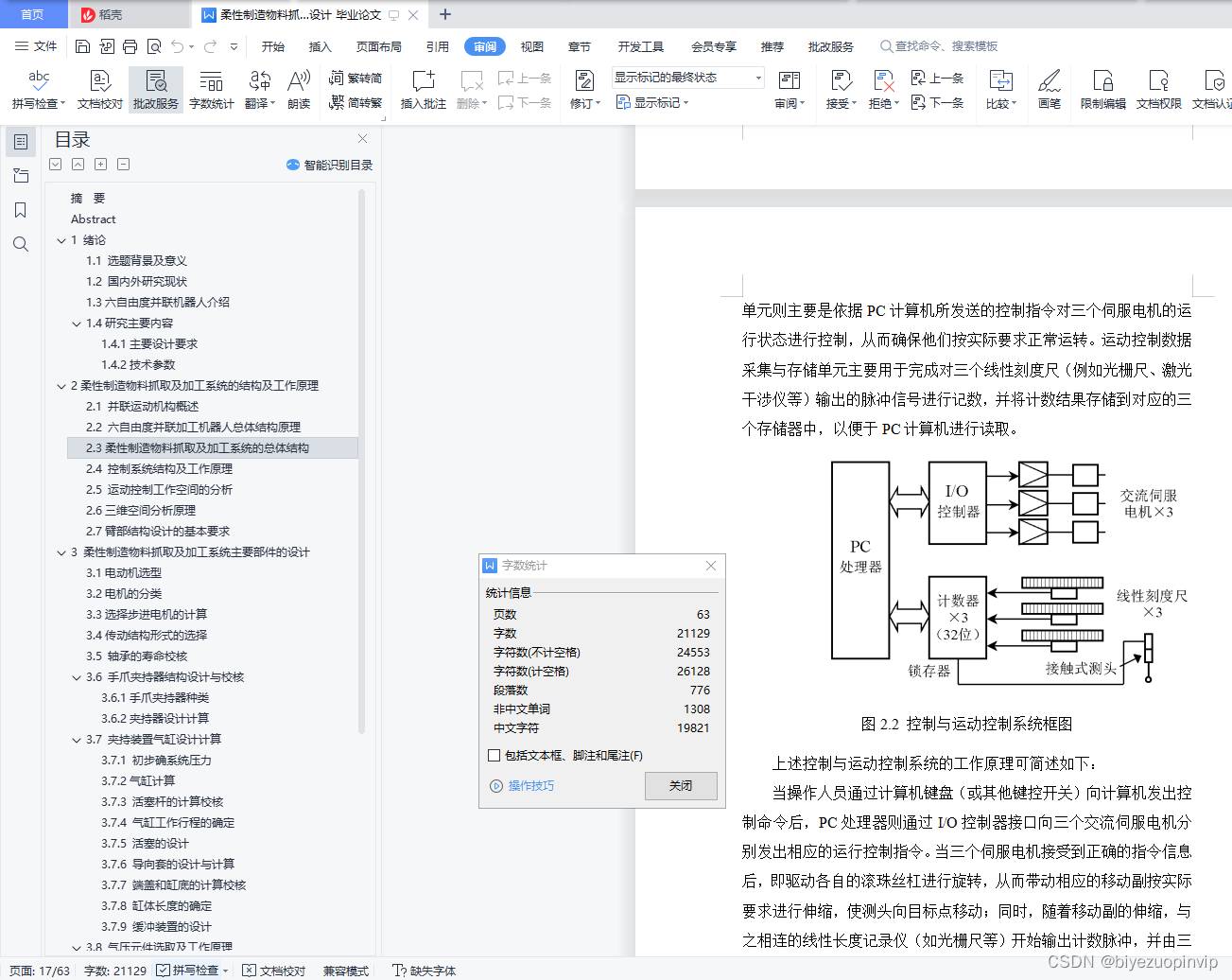Select the 画笔 pen tool
The height and width of the screenshot is (980, 1232).
pos(1050,90)
